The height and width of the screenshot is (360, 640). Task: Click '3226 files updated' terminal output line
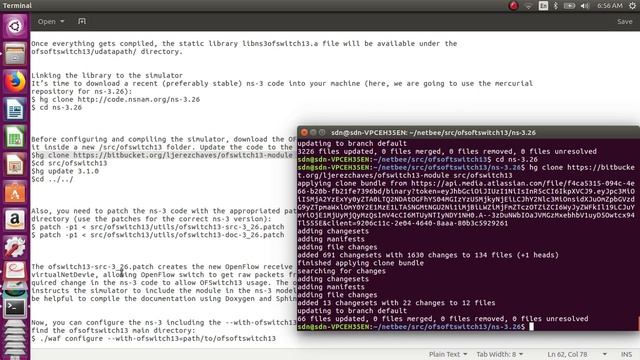pos(447,151)
